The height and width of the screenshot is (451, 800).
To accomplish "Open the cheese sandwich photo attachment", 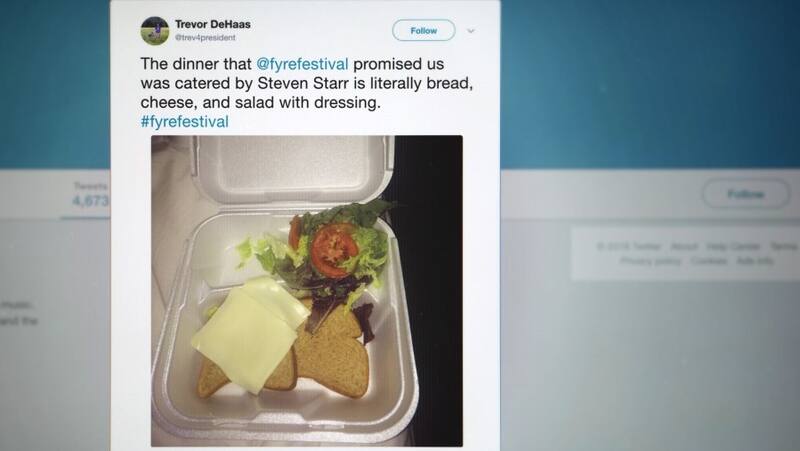I will [x=307, y=291].
